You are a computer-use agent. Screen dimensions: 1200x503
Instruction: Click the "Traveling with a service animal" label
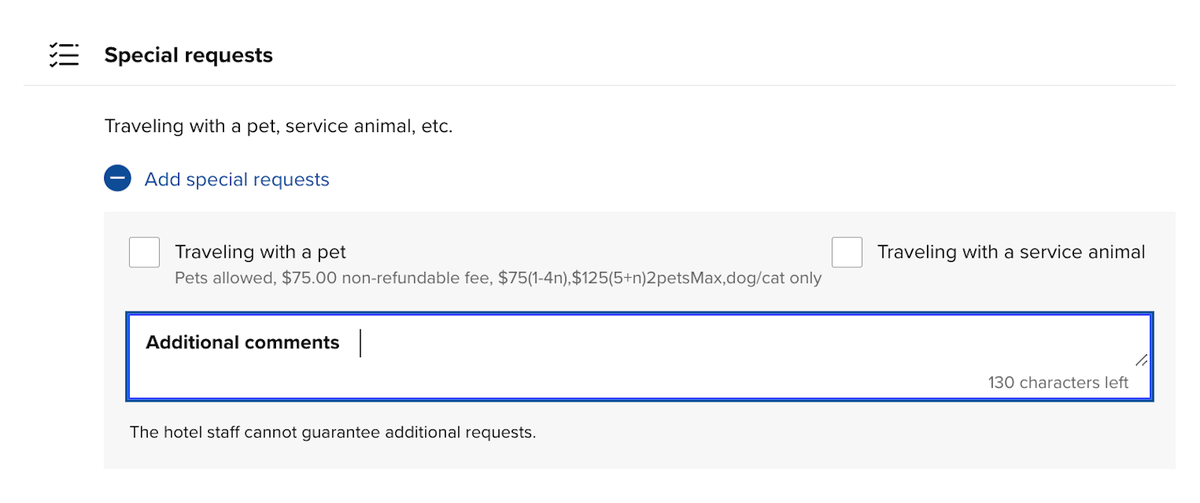tap(1011, 252)
